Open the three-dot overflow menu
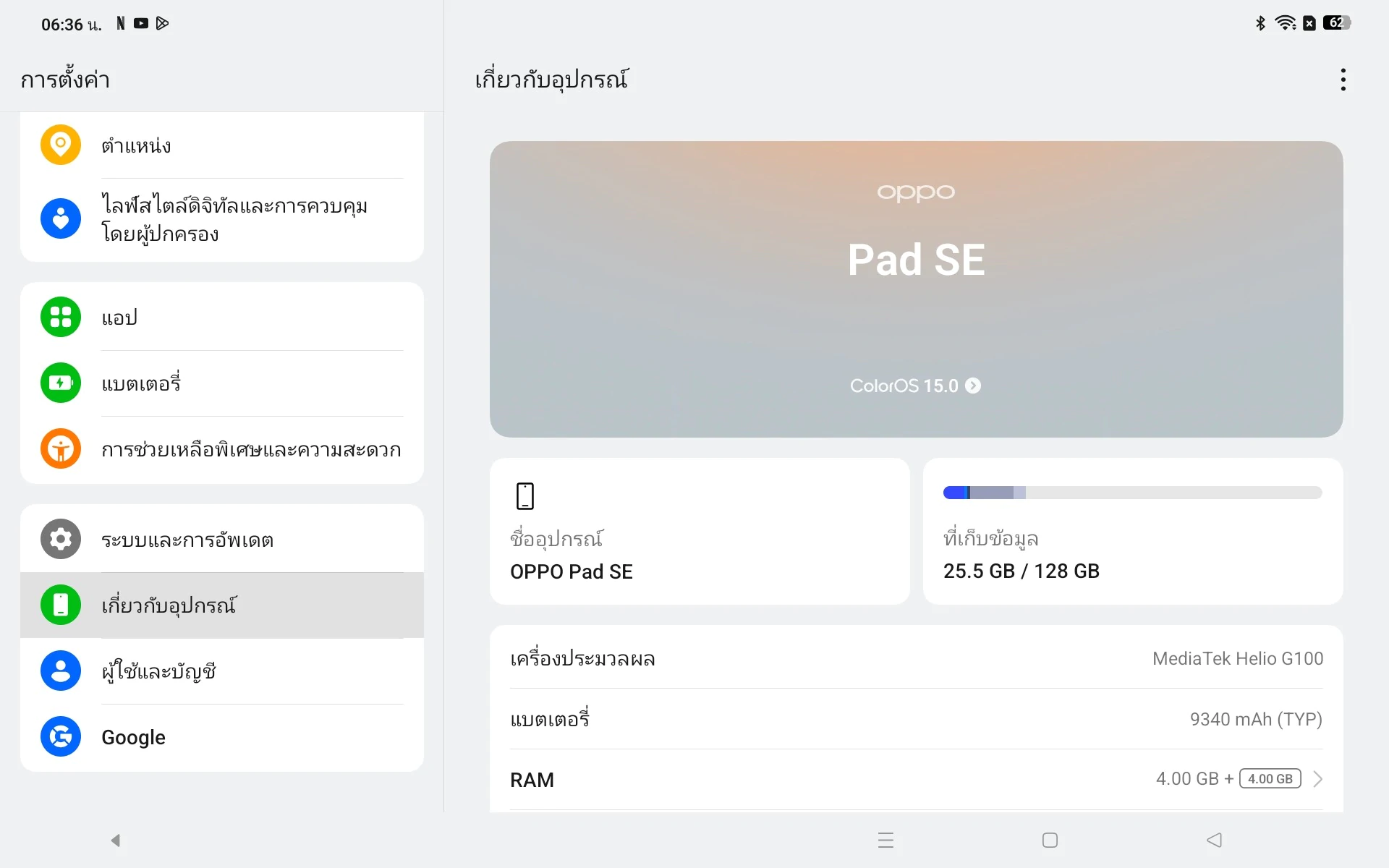The height and width of the screenshot is (868, 1389). (1343, 80)
